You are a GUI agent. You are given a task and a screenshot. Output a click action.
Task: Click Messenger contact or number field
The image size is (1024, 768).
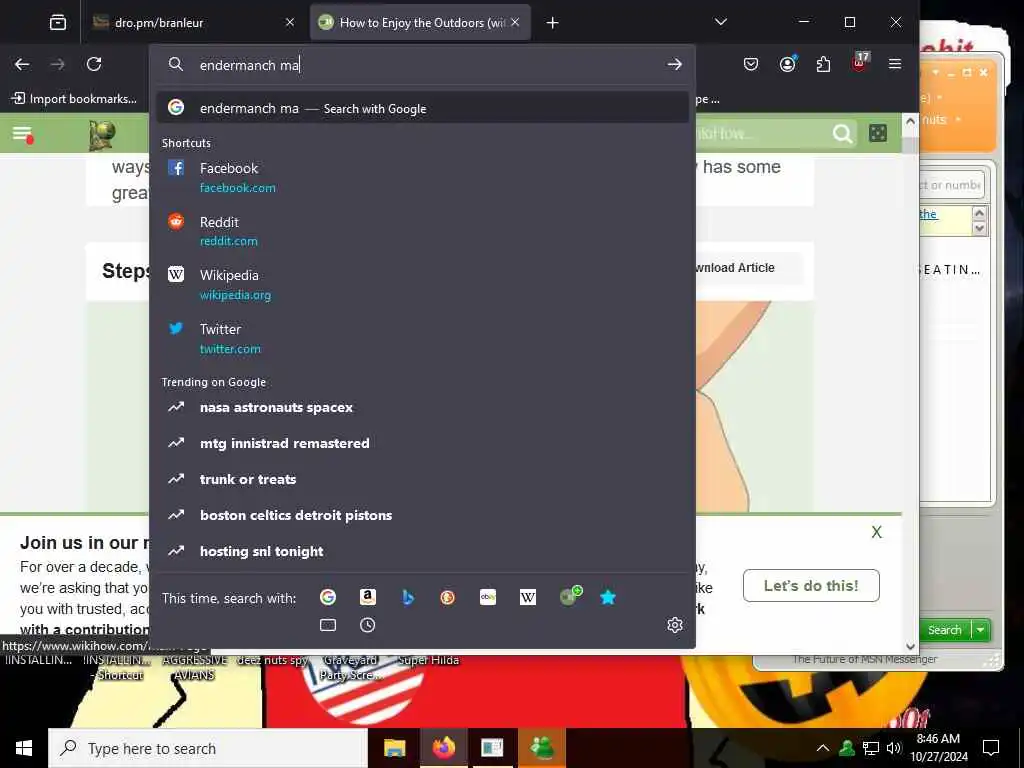point(951,185)
